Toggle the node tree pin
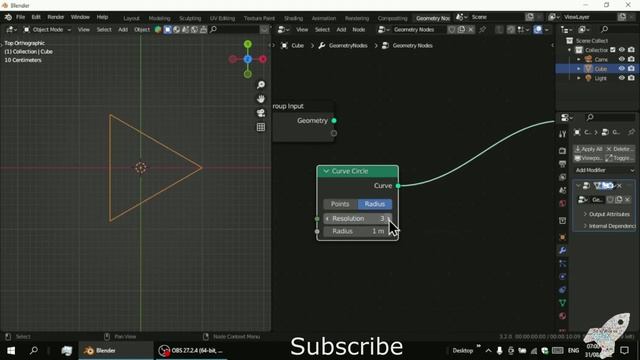 [x=482, y=29]
